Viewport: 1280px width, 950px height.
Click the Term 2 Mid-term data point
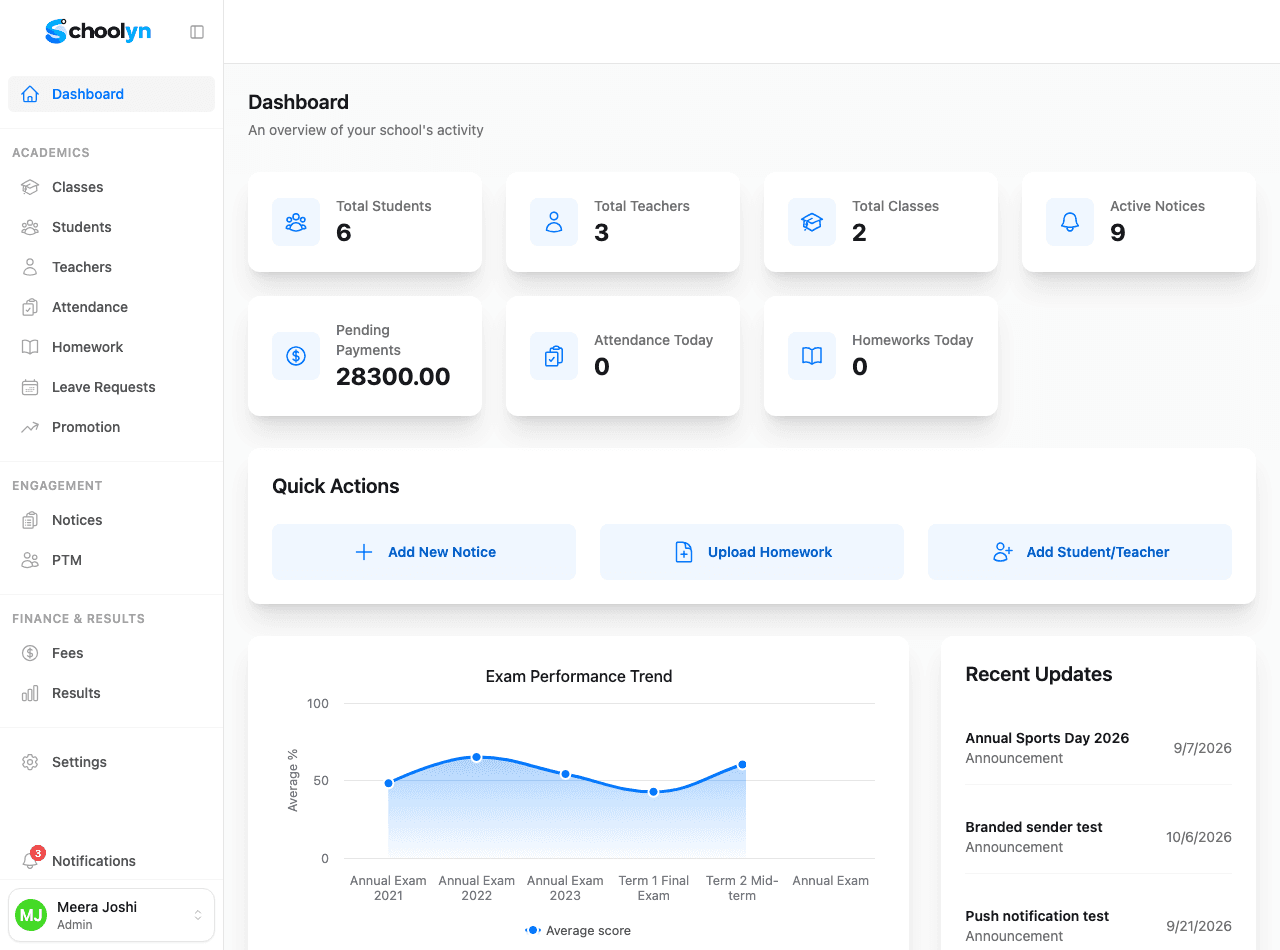(742, 764)
